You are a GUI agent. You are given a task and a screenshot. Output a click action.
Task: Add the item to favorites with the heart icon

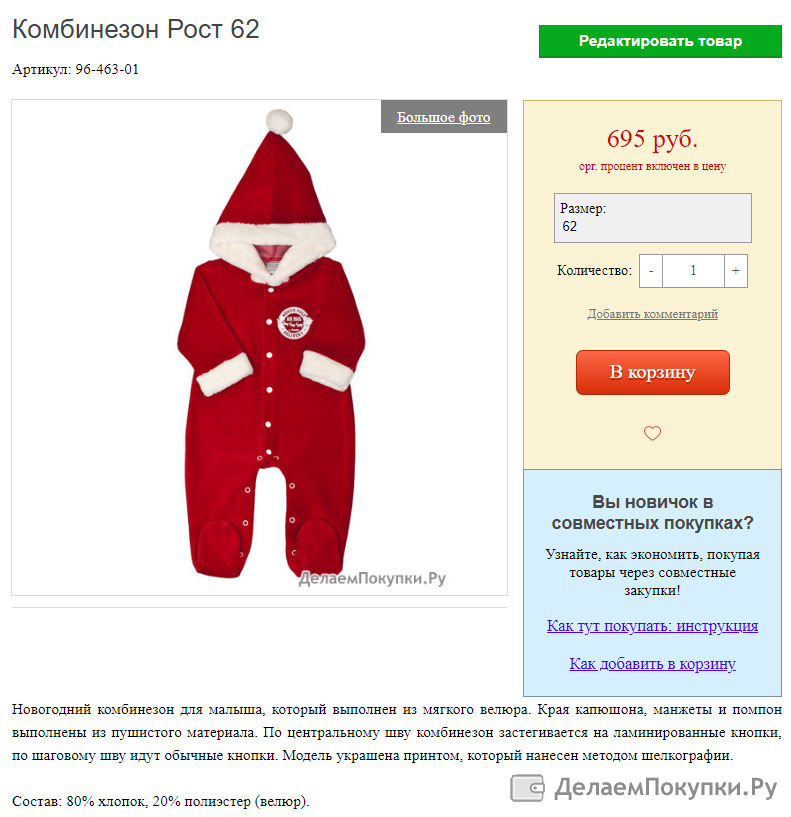(652, 433)
